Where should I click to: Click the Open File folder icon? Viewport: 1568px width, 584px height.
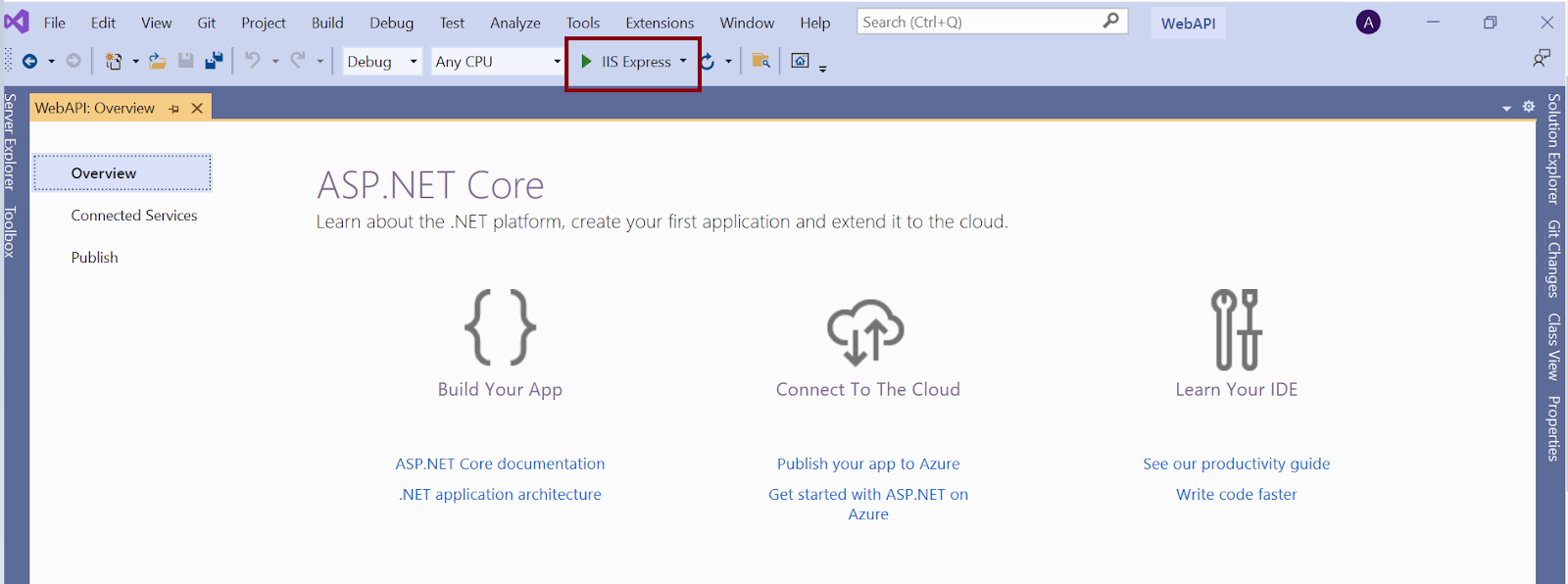click(x=157, y=61)
